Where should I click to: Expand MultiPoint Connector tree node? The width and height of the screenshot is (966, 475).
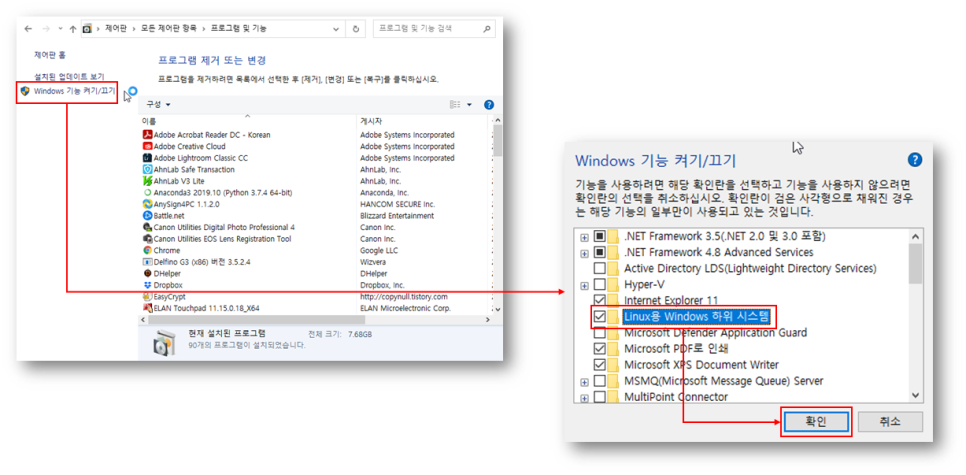coord(584,398)
